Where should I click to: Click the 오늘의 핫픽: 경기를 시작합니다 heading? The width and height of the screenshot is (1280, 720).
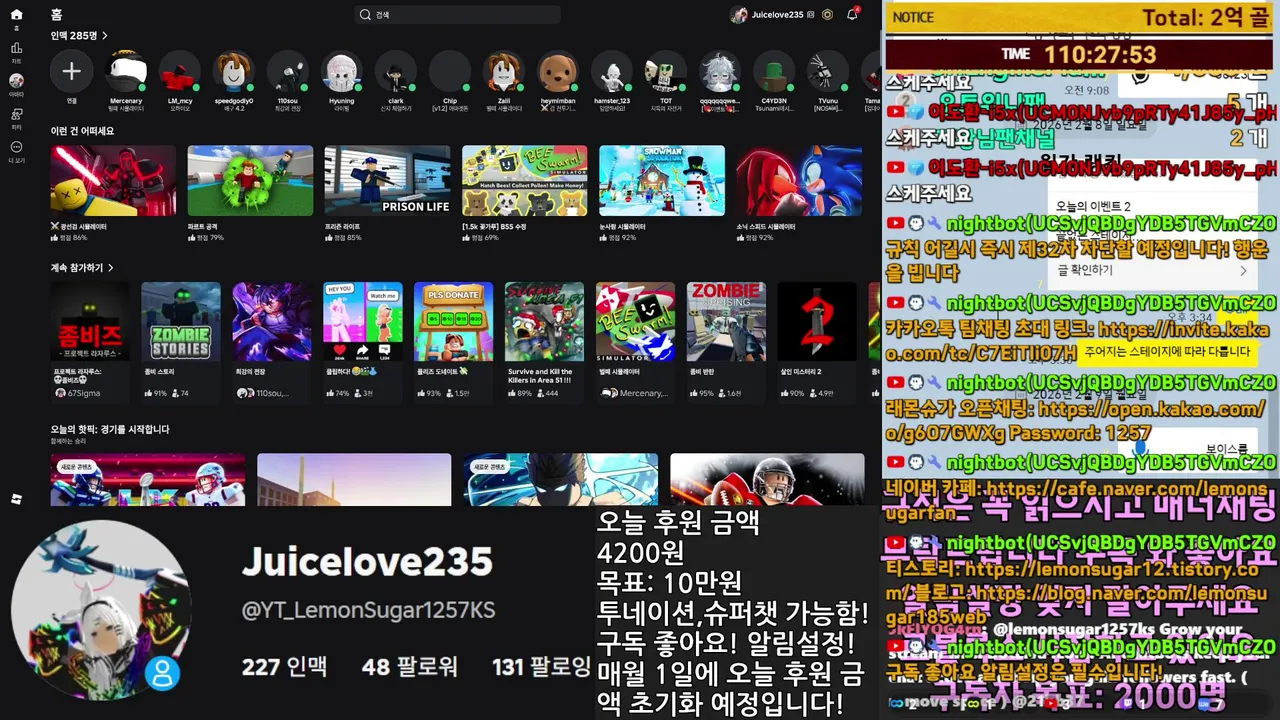click(x=110, y=429)
